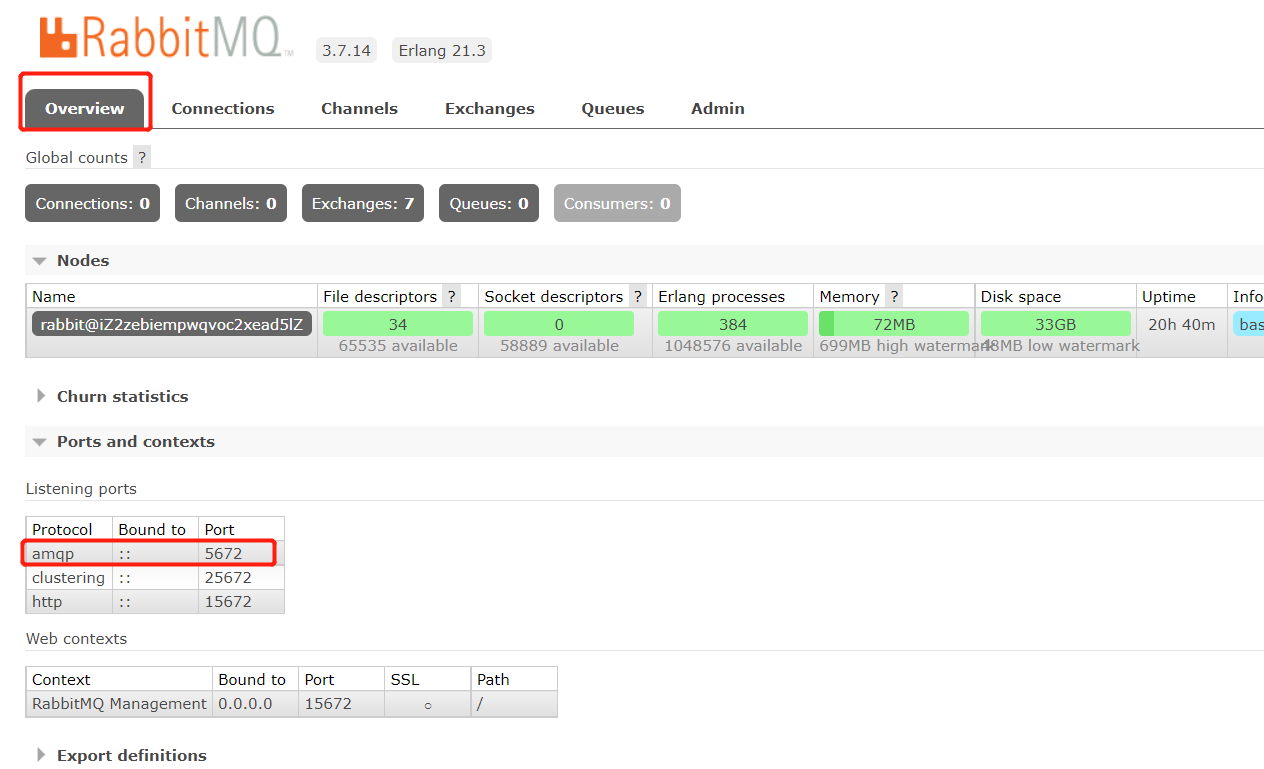Click the Web contexts heading

pyautogui.click(x=77, y=639)
